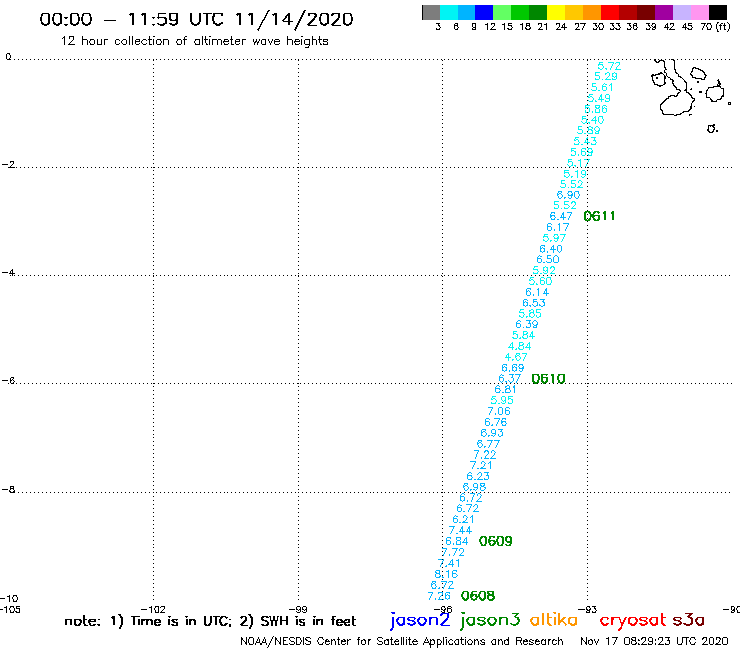Click the -8 latitude axis label
The width and height of the screenshot is (740, 650).
pos(8,490)
